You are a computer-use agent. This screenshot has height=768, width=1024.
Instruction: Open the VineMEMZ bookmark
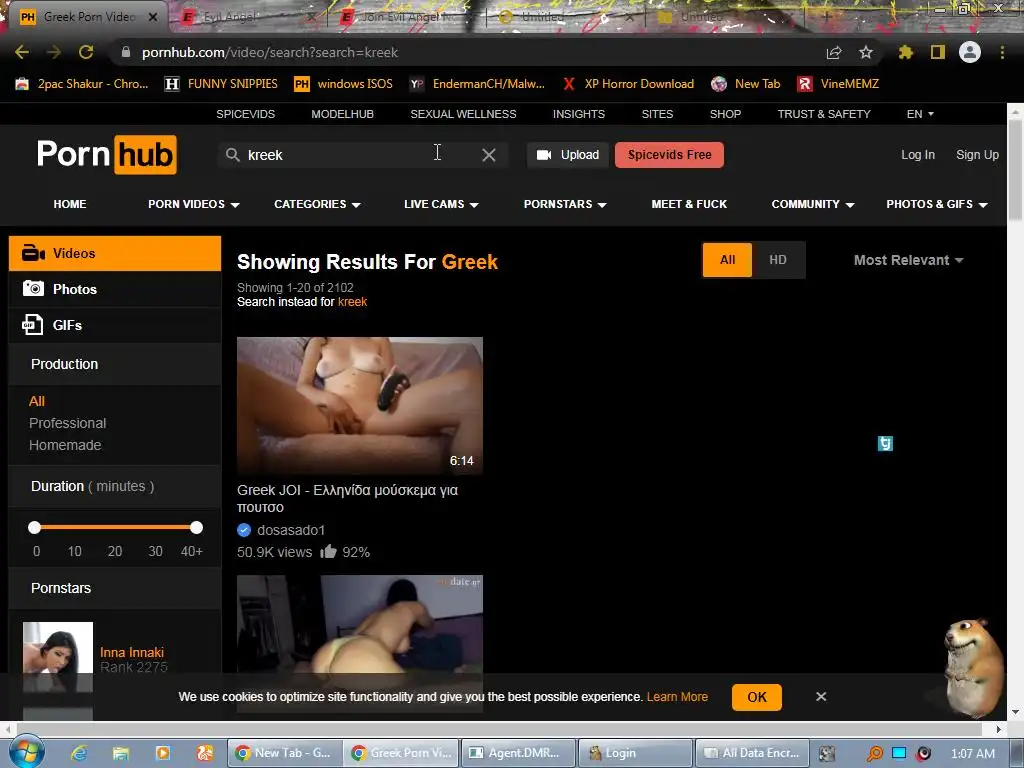click(x=839, y=84)
